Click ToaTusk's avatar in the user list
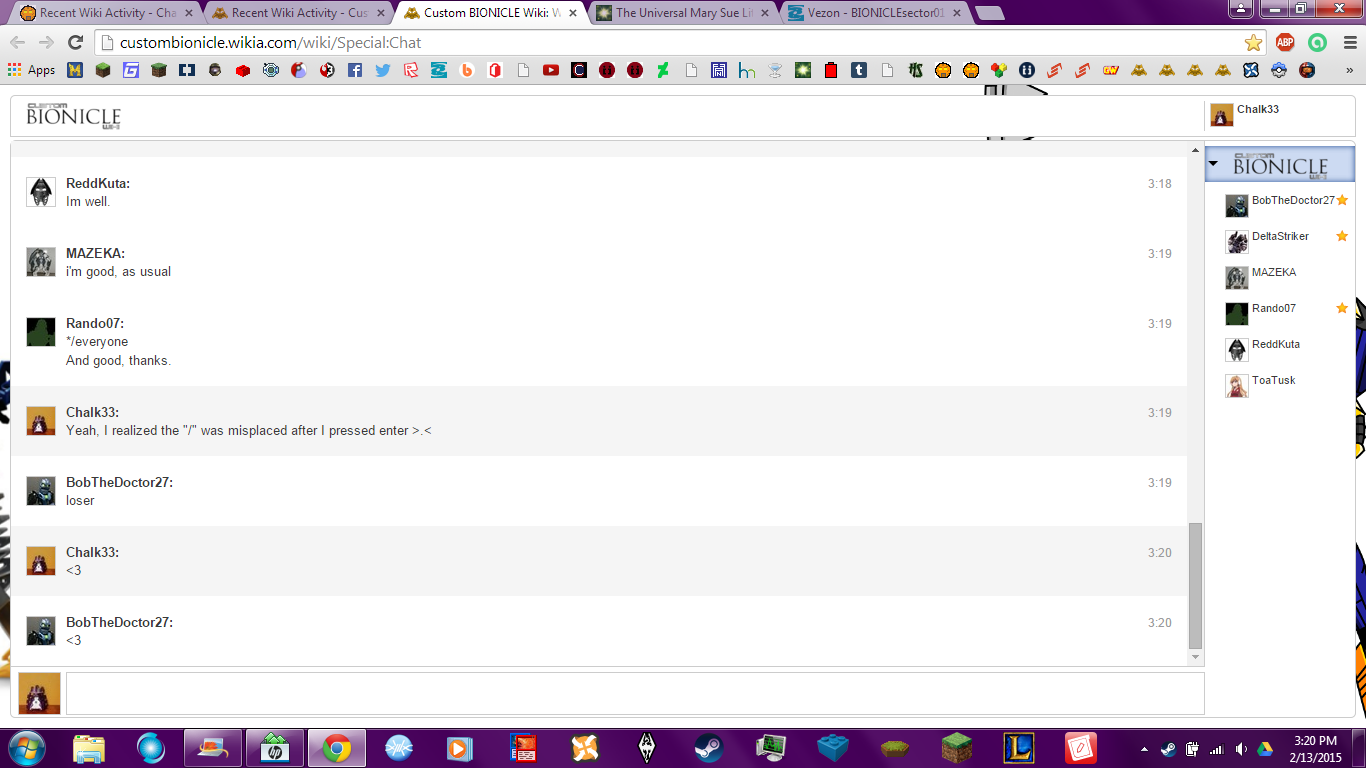1366x768 pixels. click(x=1237, y=386)
